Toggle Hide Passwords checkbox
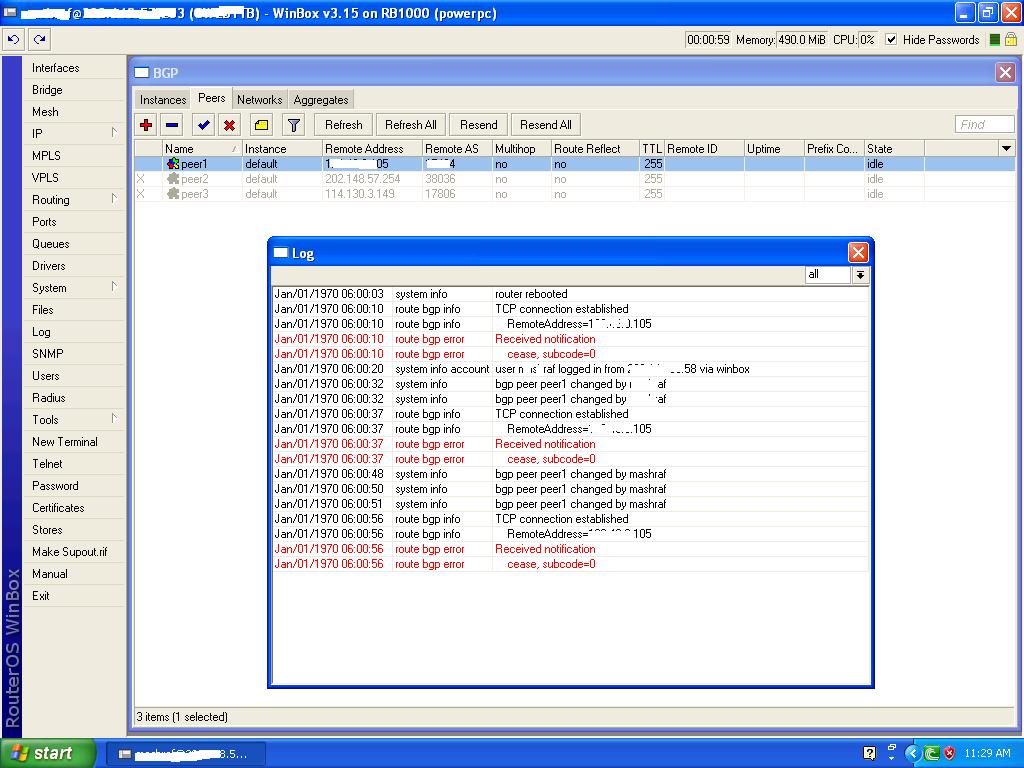This screenshot has width=1024, height=768. click(891, 40)
